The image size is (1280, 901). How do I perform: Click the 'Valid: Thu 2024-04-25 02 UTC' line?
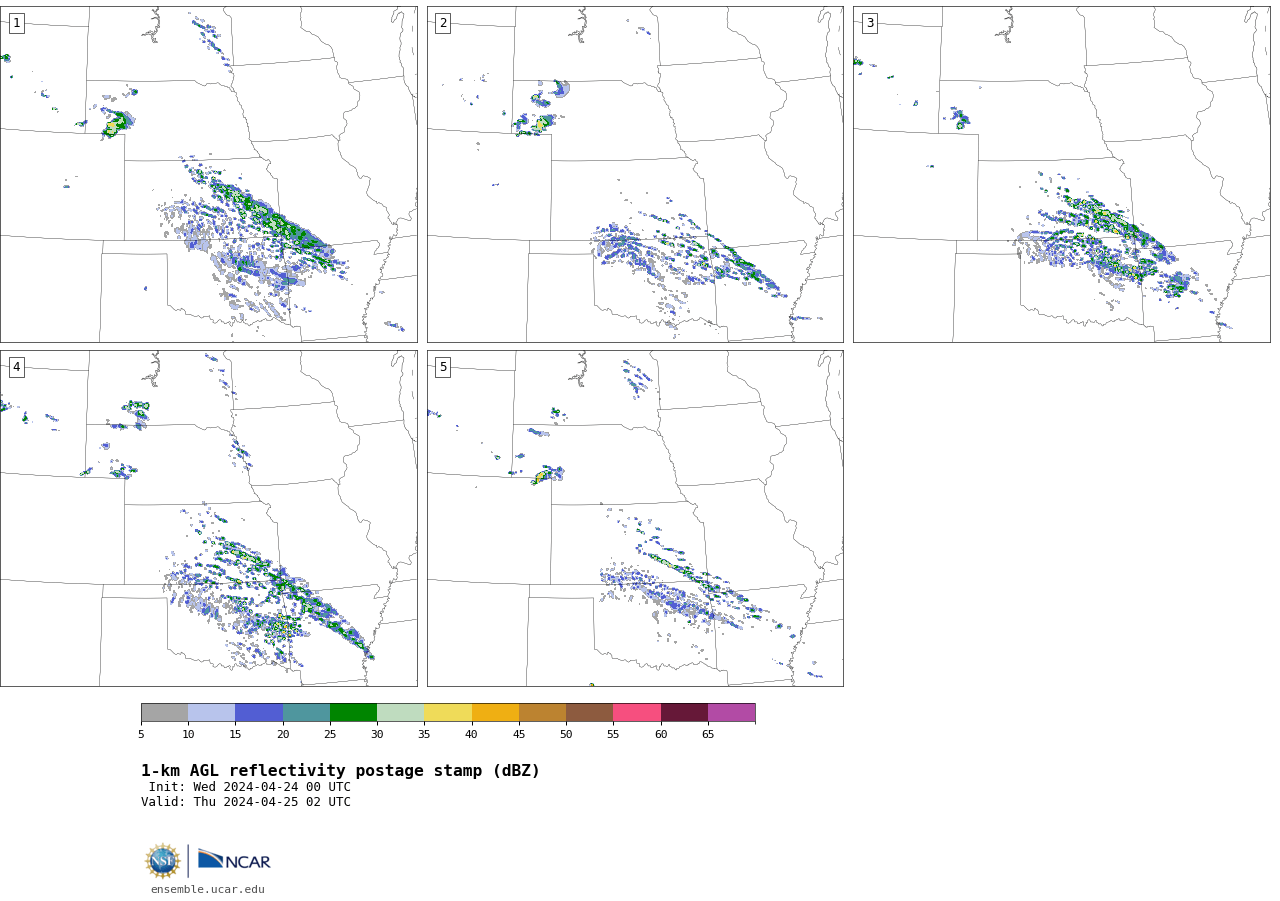tap(246, 802)
